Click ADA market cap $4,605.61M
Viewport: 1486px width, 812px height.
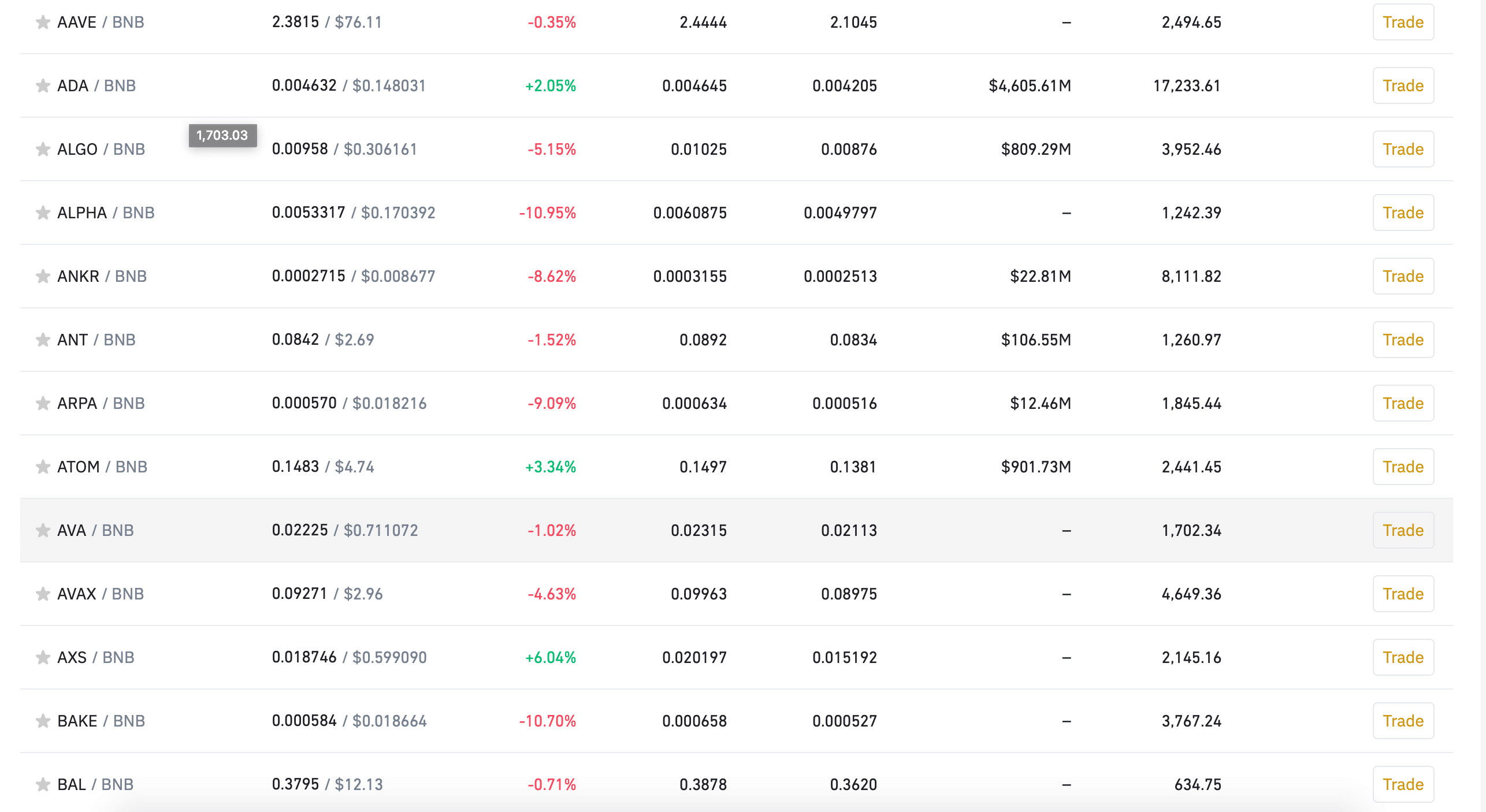[x=1030, y=86]
